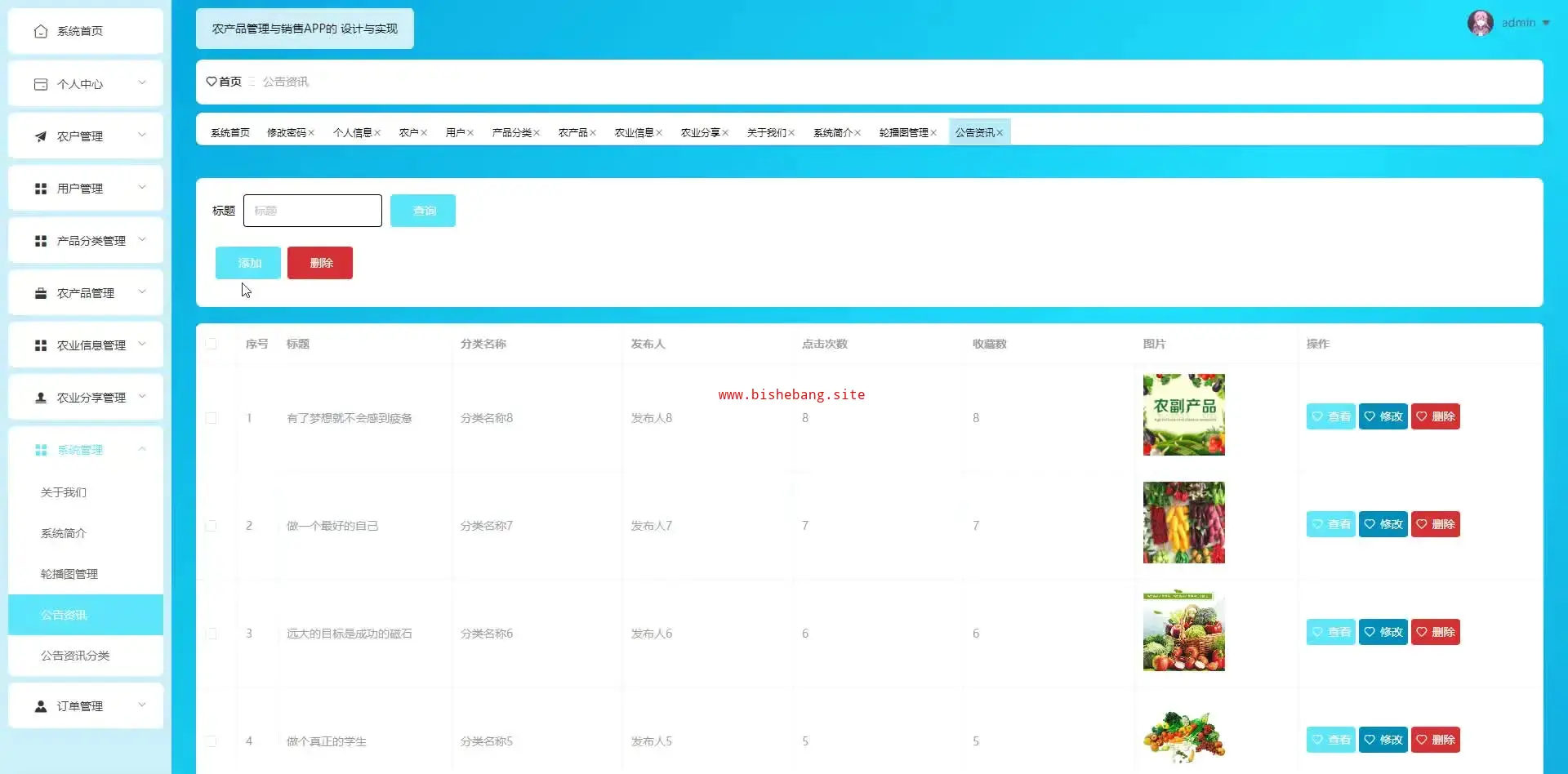Check the row for 做个真正的学生

(x=212, y=741)
